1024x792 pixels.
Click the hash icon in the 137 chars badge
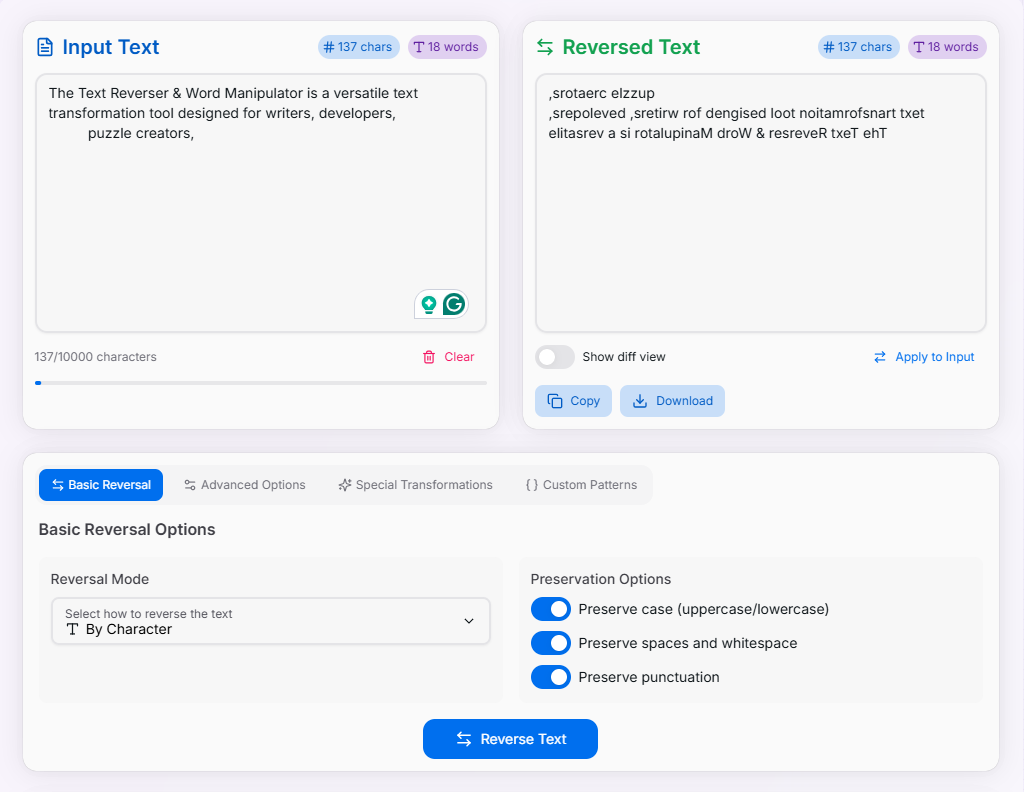coord(328,47)
